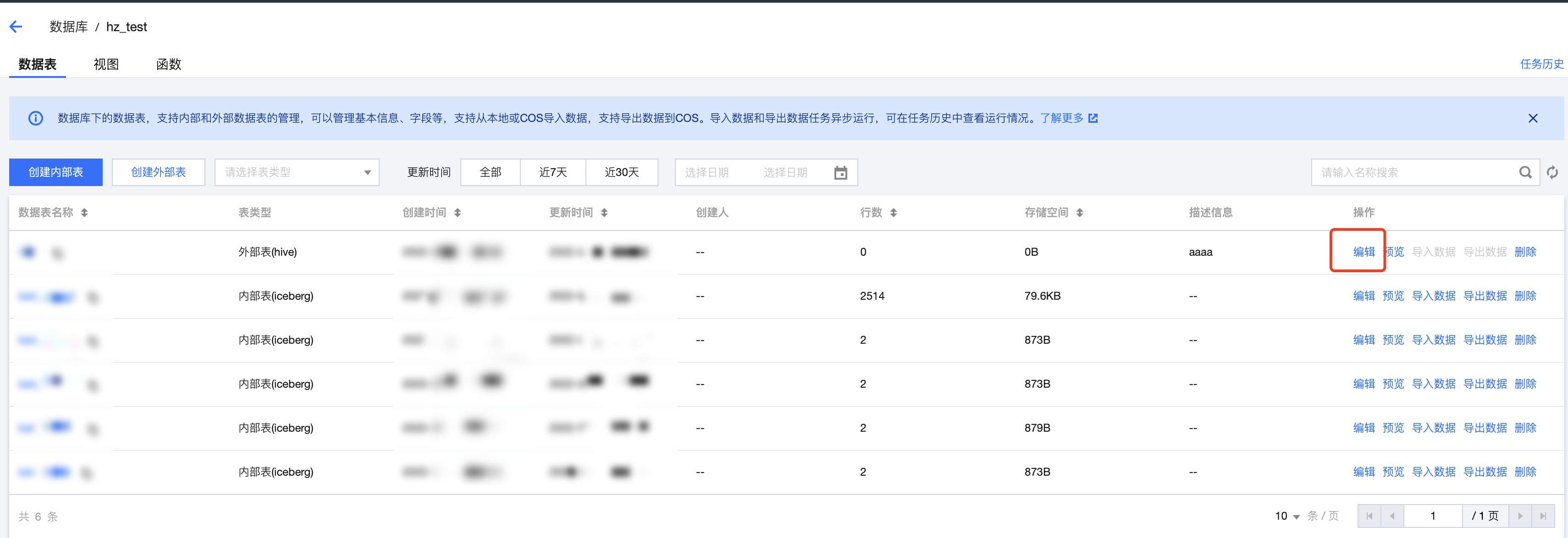Close the blue info banner
The image size is (1568, 538).
(1533, 118)
